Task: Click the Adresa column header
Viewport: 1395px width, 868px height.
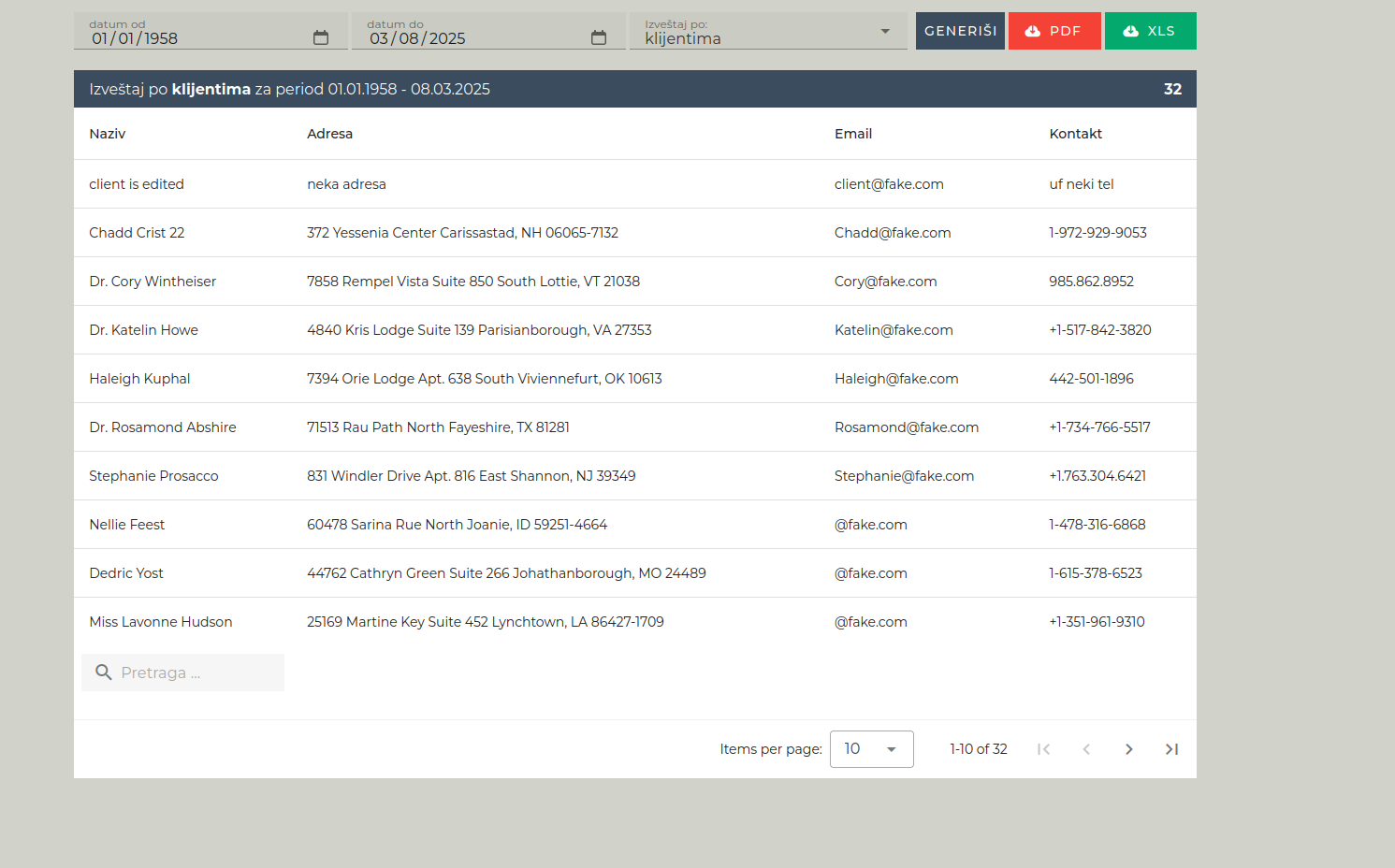Action: tap(329, 134)
